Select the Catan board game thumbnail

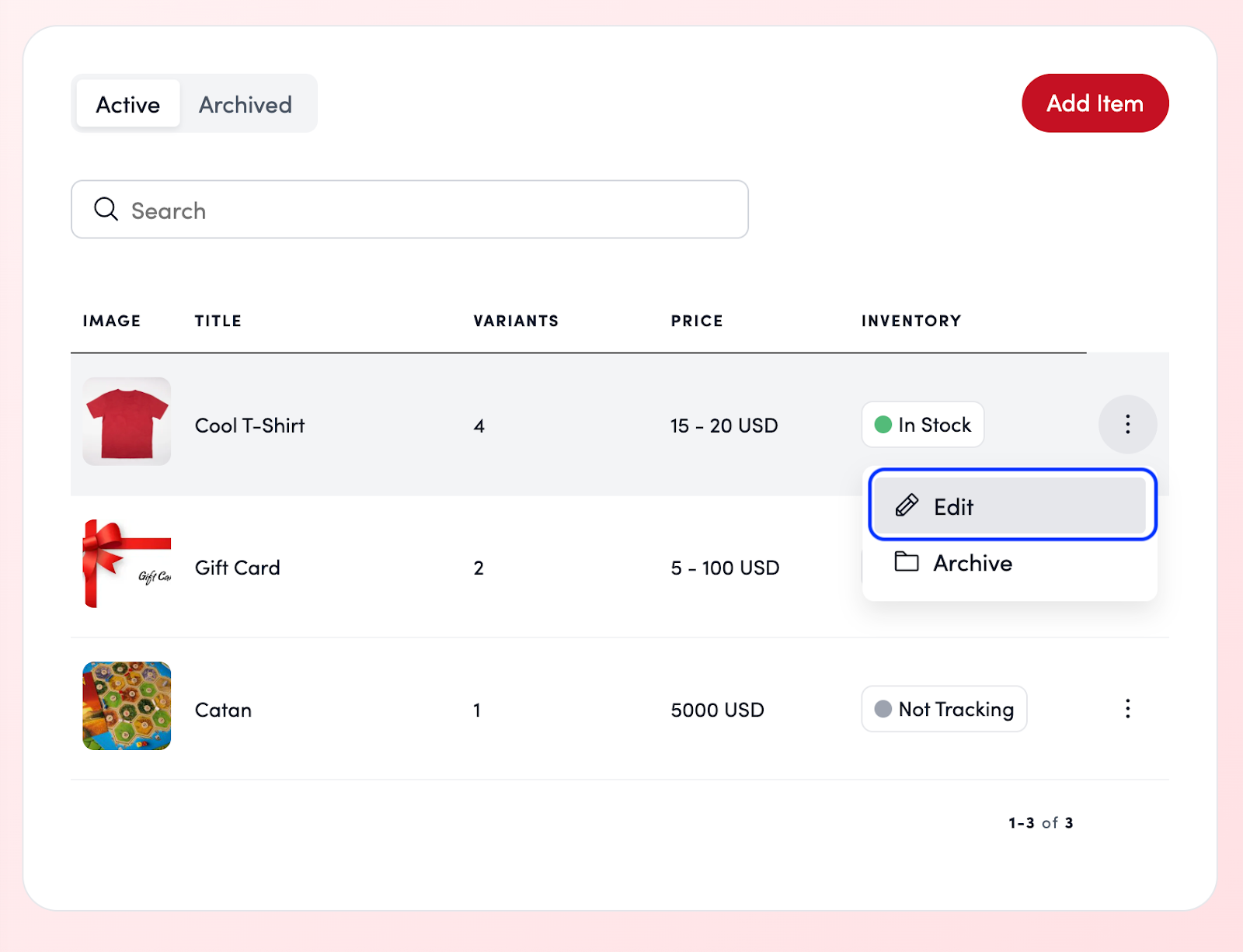click(x=127, y=706)
